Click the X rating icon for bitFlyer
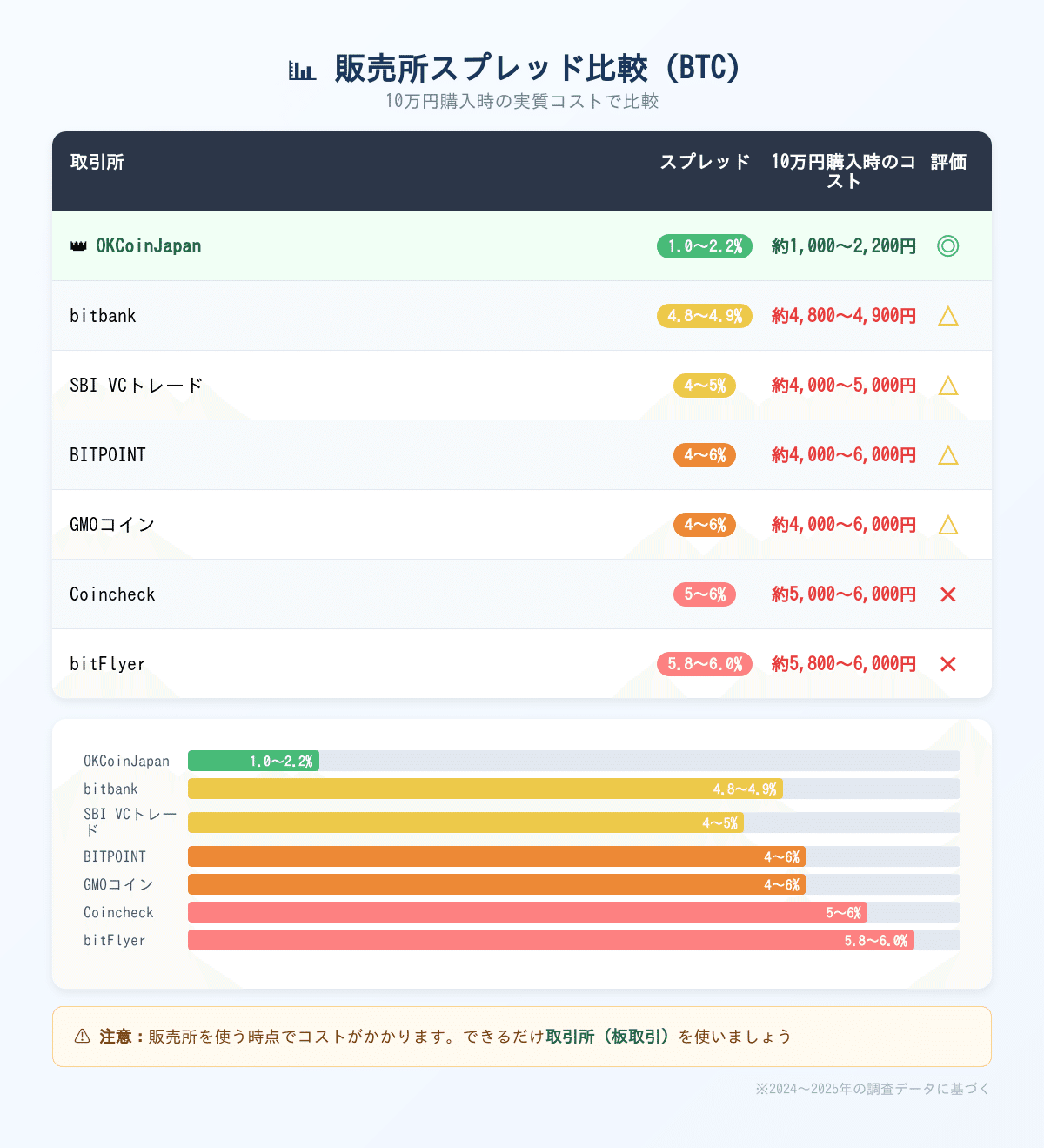 (947, 663)
